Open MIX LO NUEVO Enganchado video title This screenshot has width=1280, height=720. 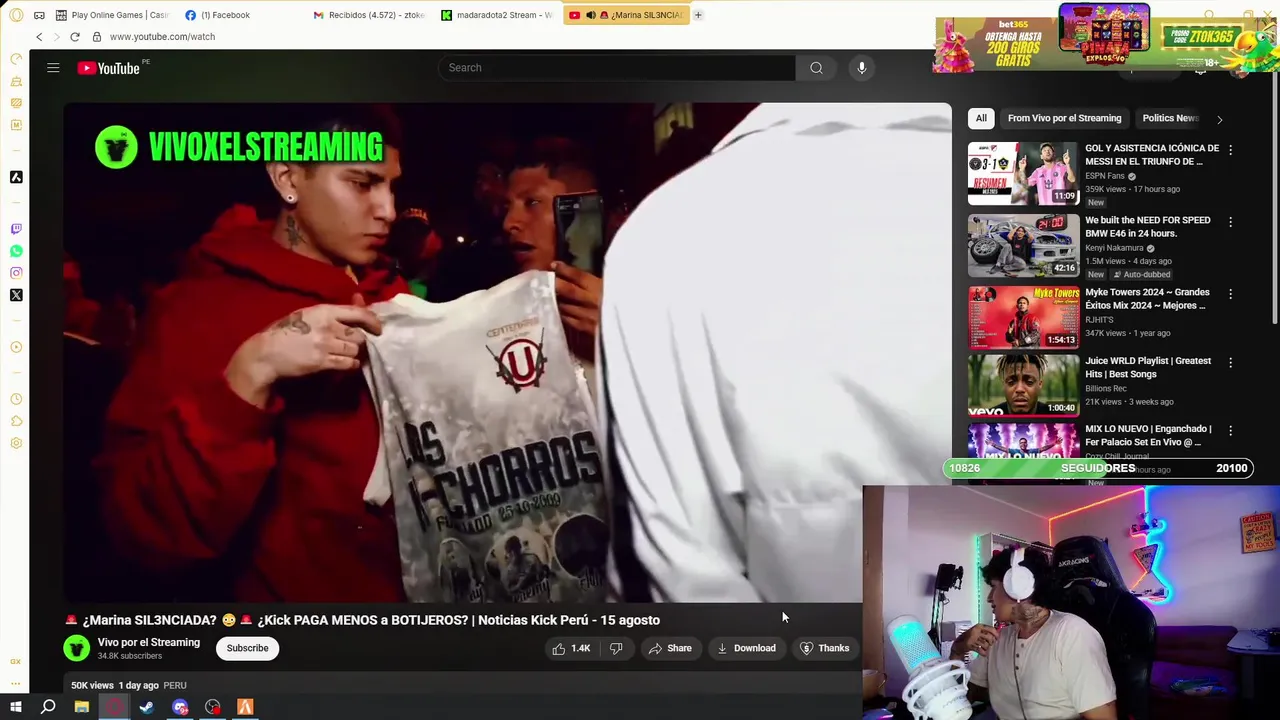(1148, 435)
